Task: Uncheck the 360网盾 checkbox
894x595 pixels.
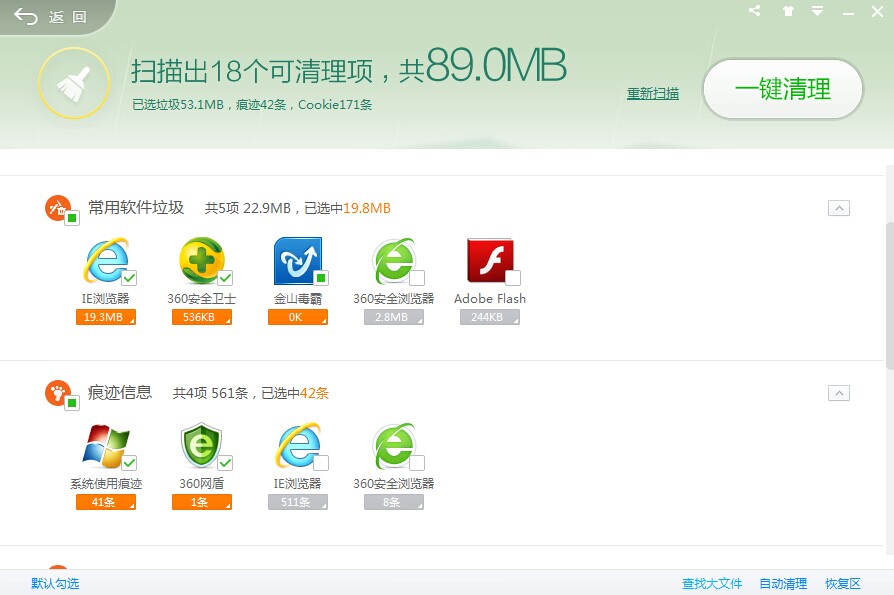Action: [225, 463]
